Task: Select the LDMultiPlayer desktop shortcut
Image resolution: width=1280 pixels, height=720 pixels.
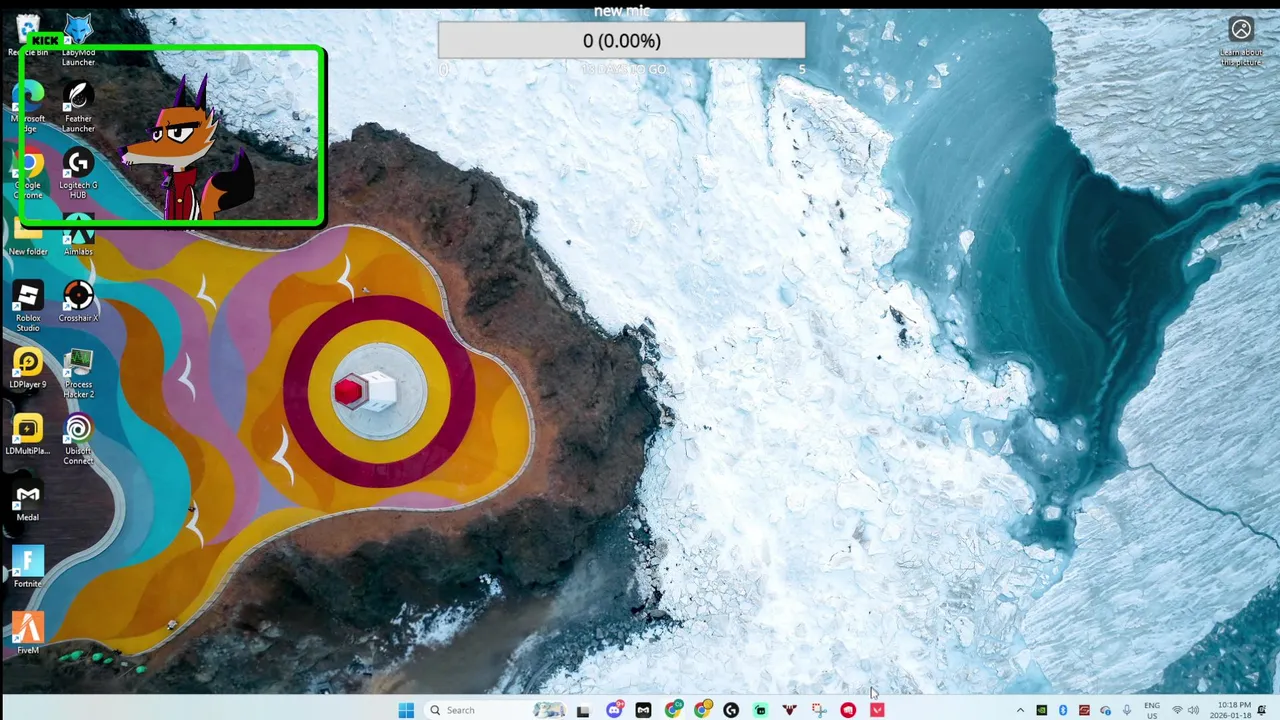Action: (x=28, y=435)
